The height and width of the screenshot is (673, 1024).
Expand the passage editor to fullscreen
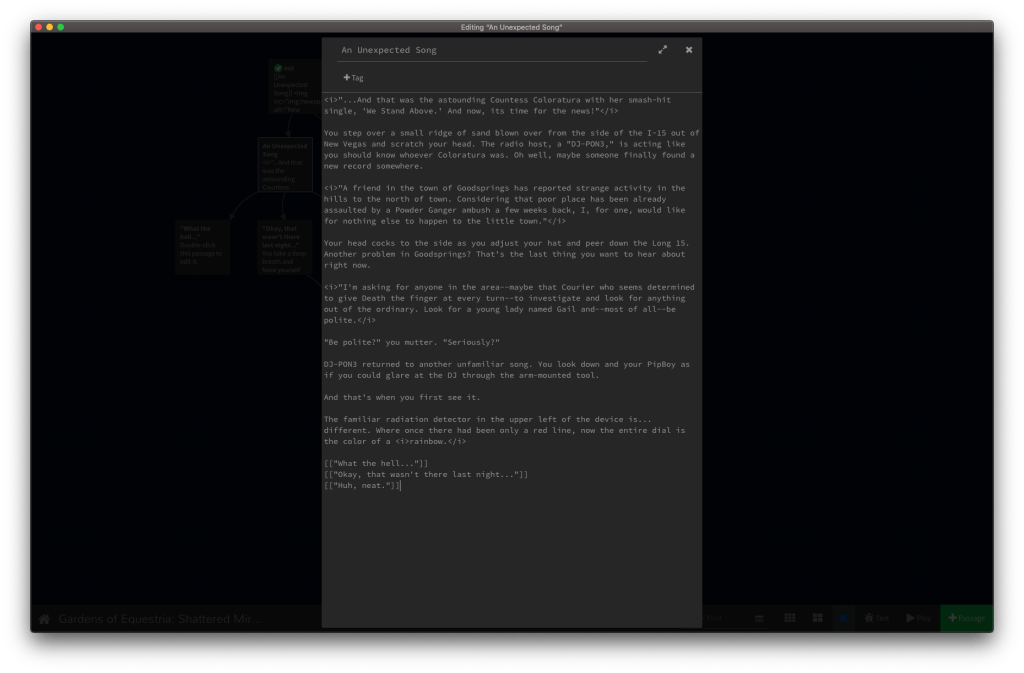pyautogui.click(x=662, y=50)
